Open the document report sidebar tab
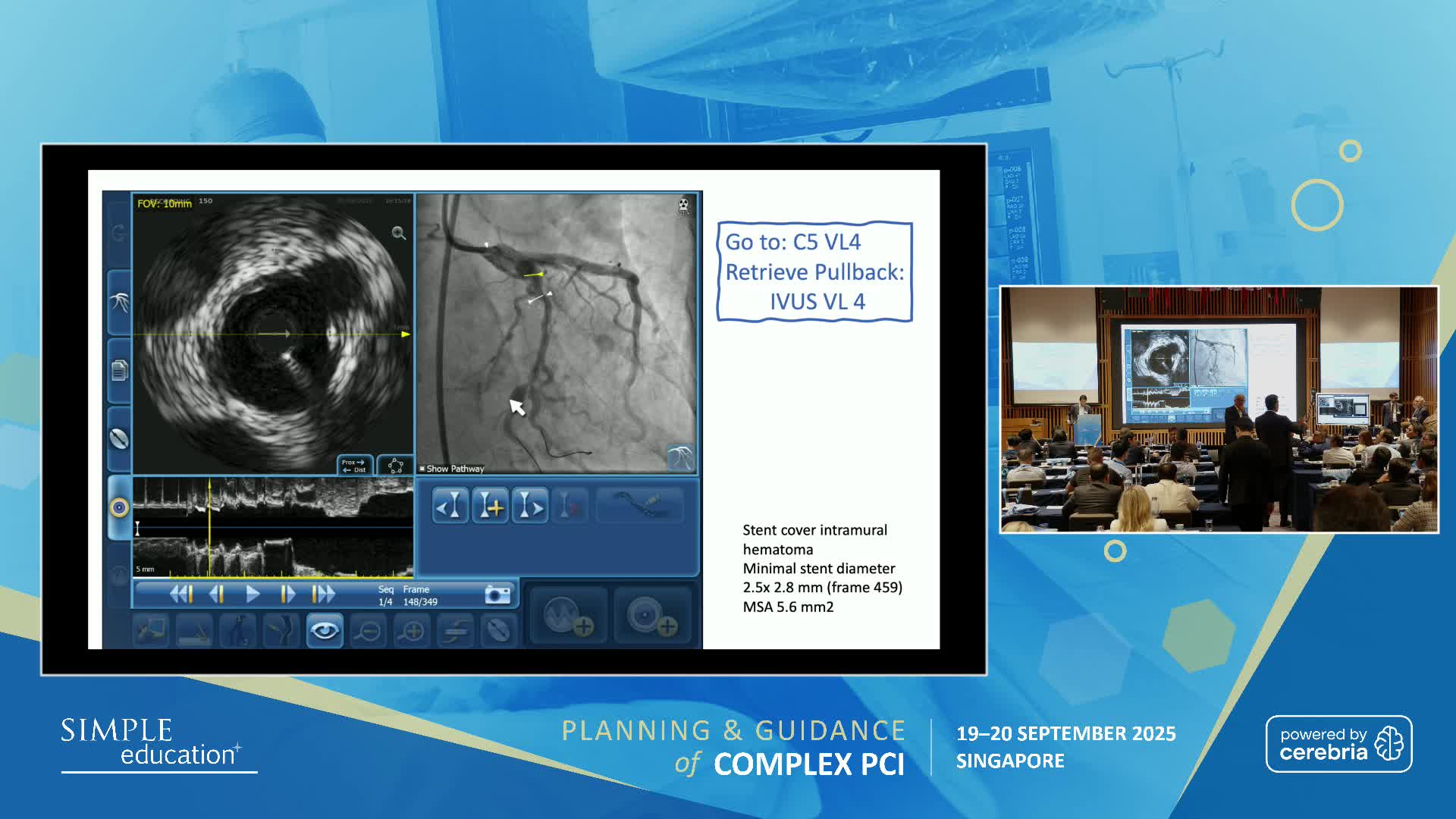The image size is (1456, 819). pos(119,371)
